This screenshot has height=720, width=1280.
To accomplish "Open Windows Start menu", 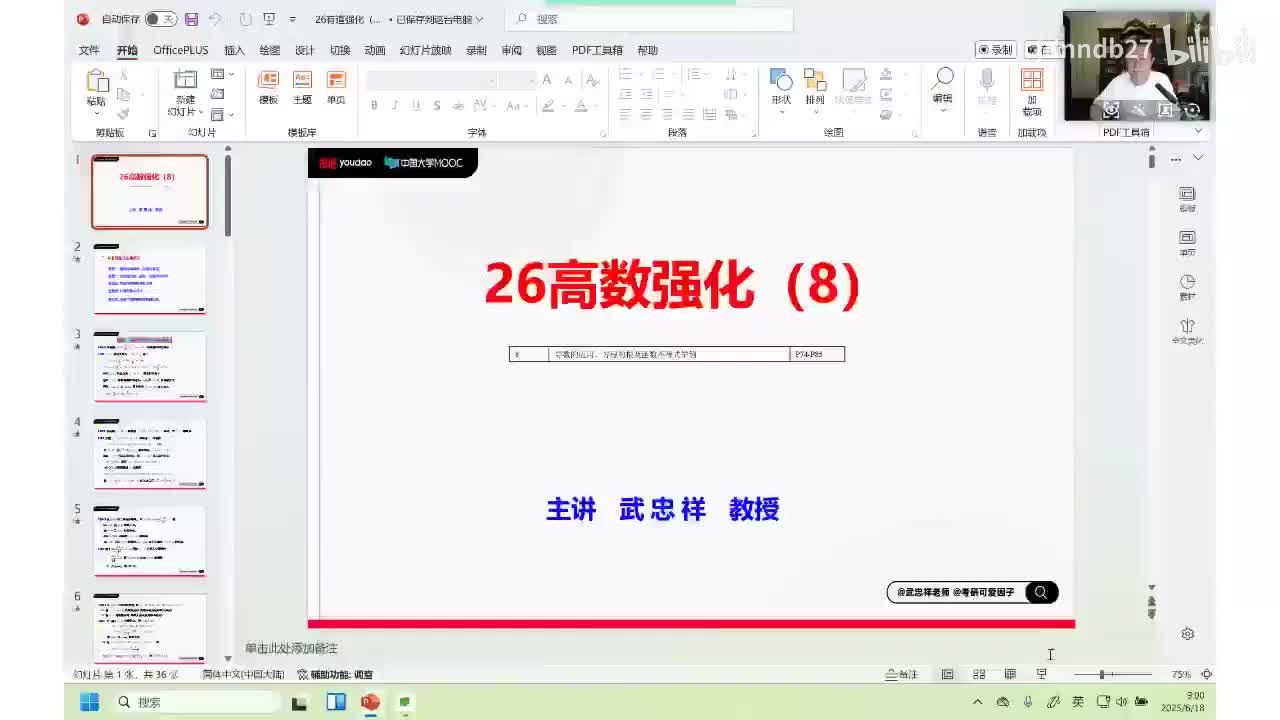I will click(x=89, y=702).
